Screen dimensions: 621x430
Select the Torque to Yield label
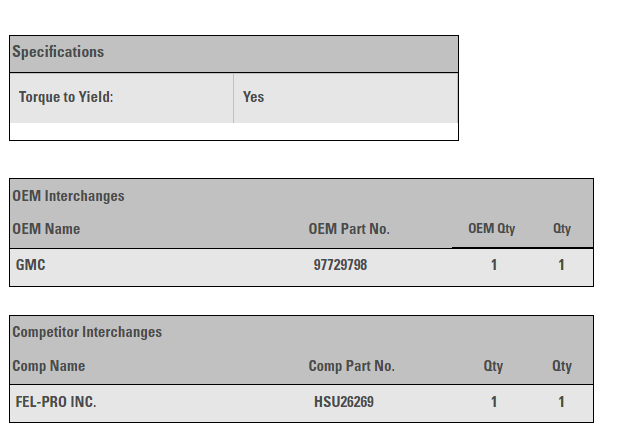tap(66, 97)
